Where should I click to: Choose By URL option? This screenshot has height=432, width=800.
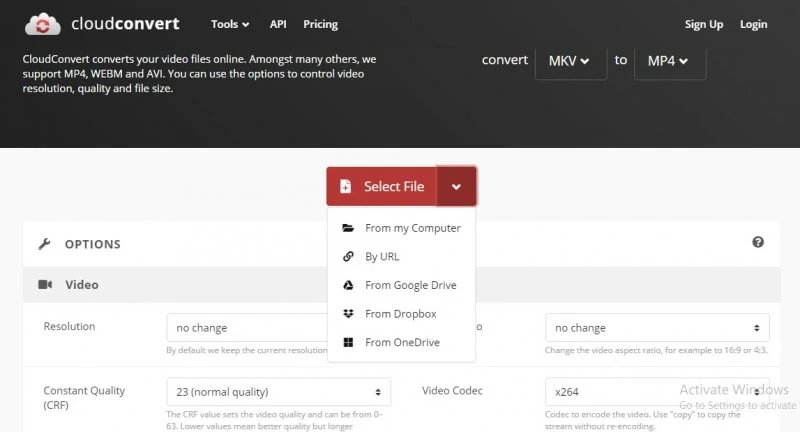[x=402, y=257]
